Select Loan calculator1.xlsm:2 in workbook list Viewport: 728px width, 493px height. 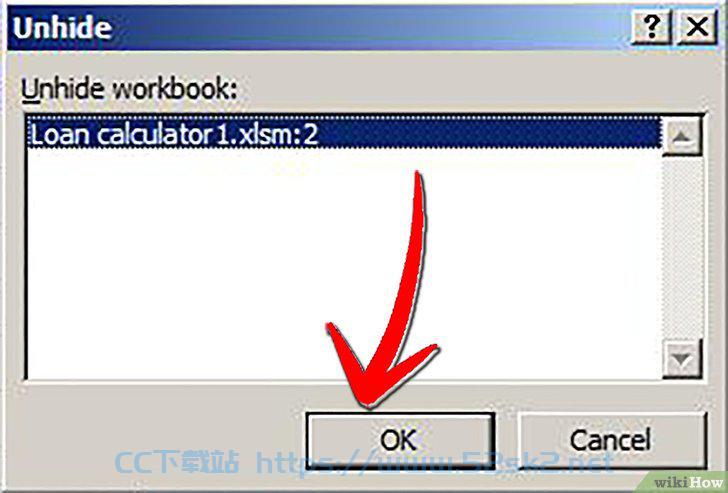(344, 134)
